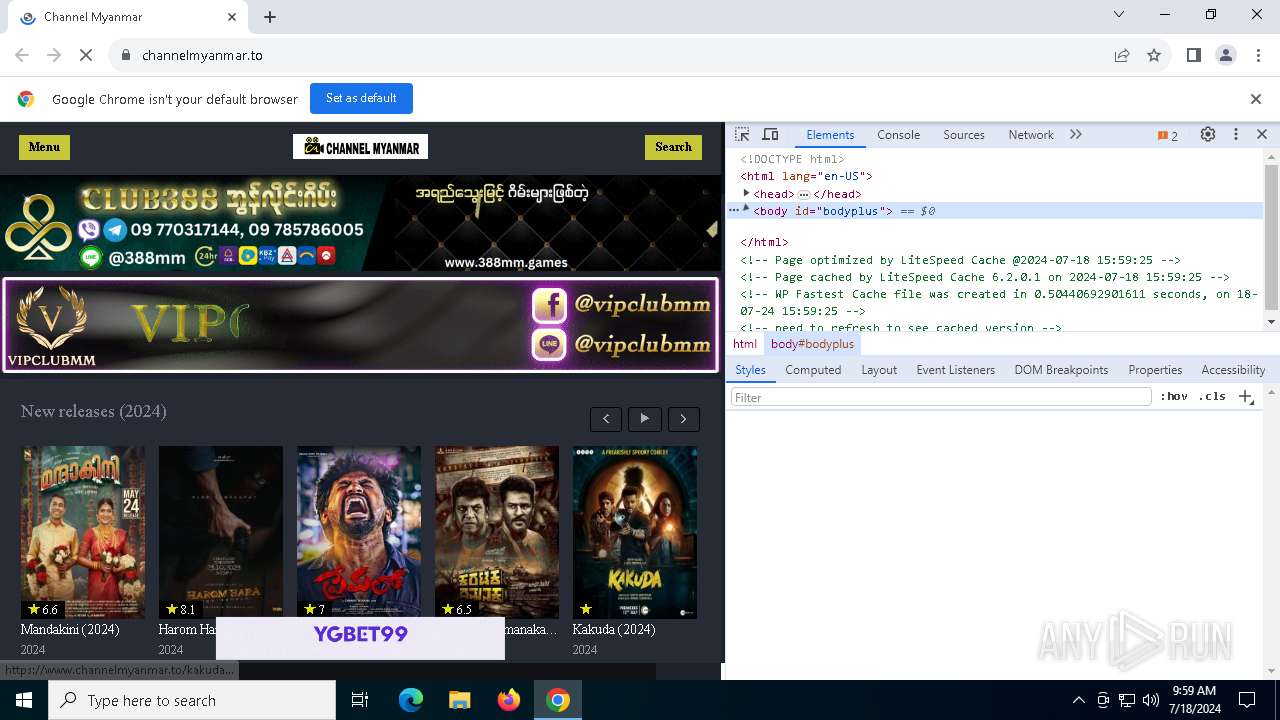Open the Layout tab
Viewport: 1280px width, 720px height.
879,370
